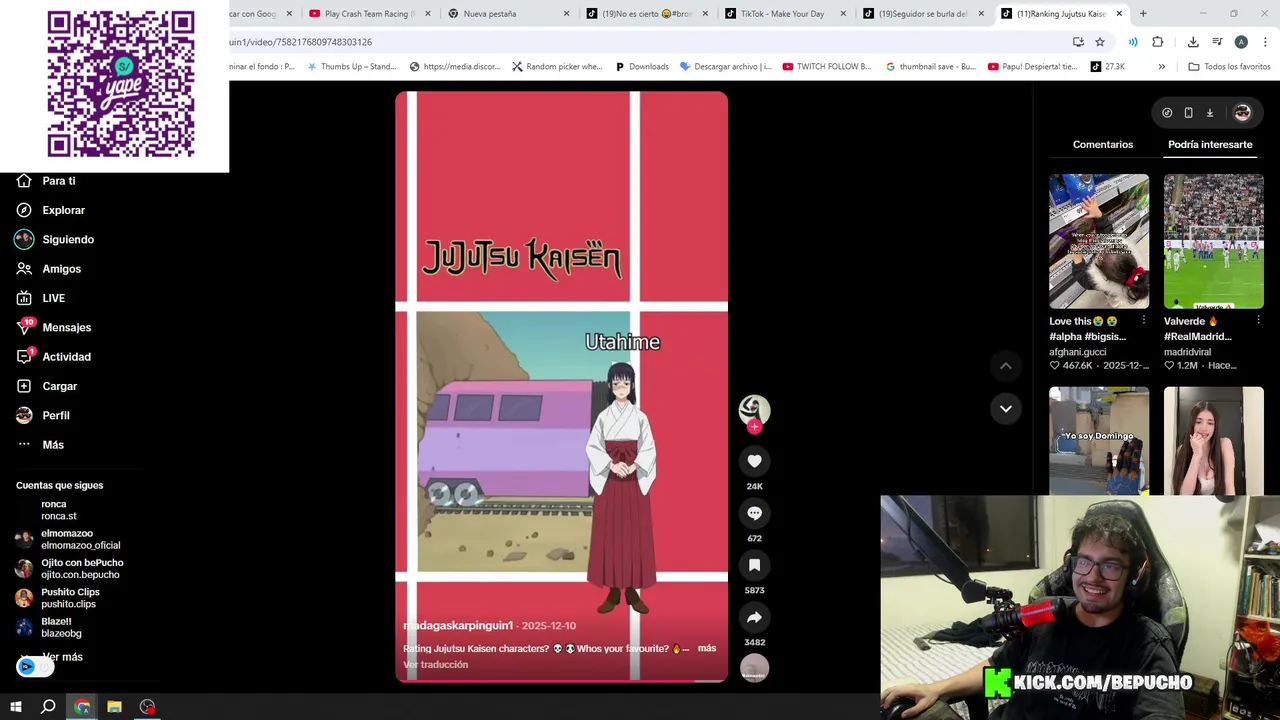Open Chrome three-dot menu
The width and height of the screenshot is (1280, 720).
(x=1265, y=42)
